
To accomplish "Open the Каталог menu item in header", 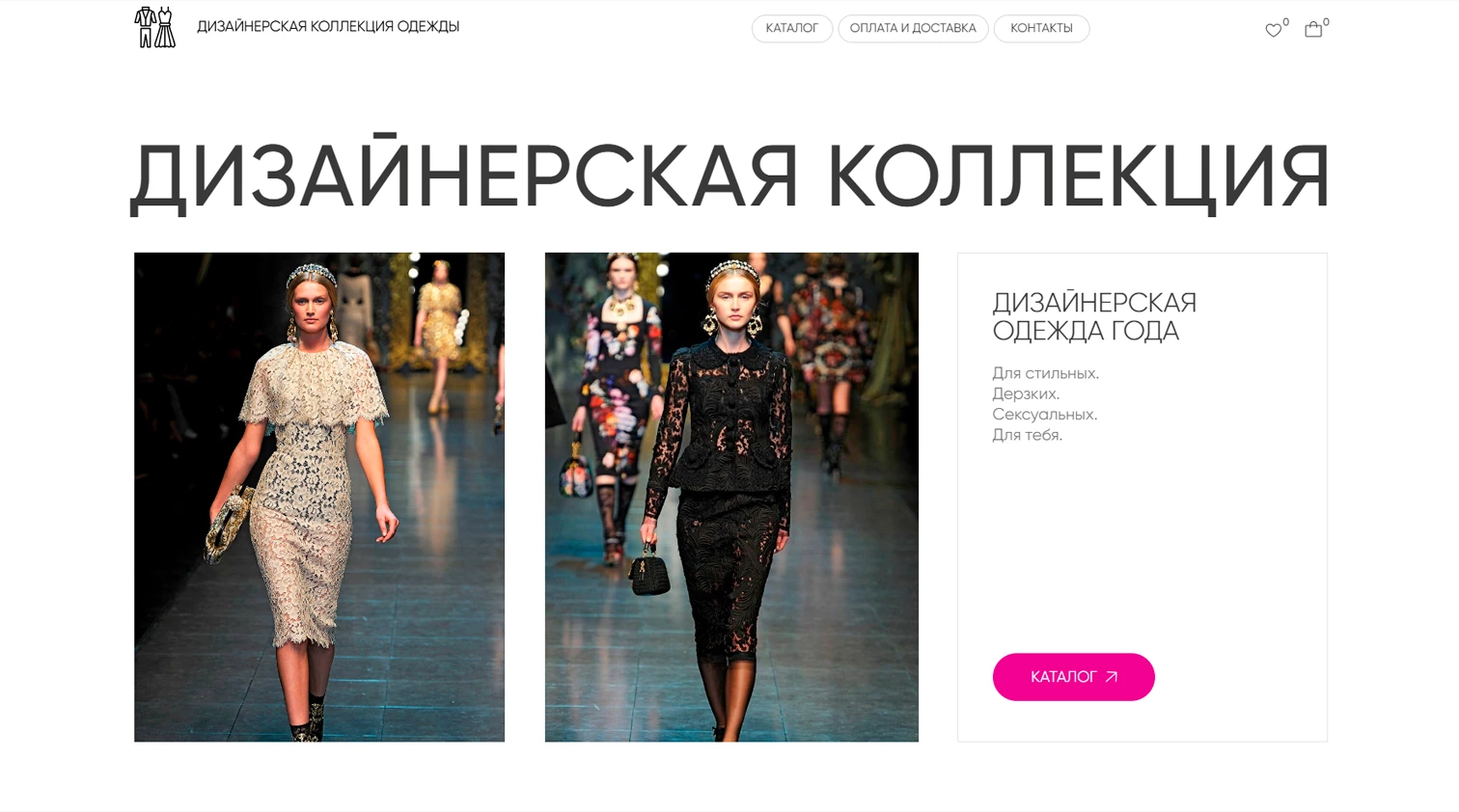I will 792,29.
